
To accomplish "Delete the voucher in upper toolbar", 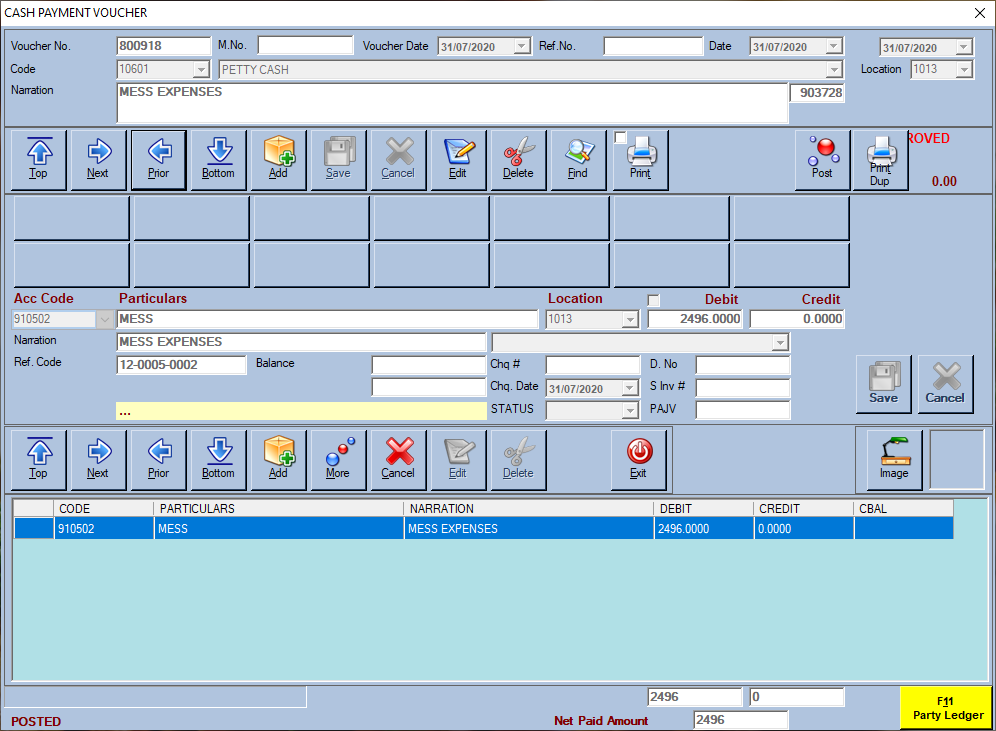I will (x=518, y=160).
